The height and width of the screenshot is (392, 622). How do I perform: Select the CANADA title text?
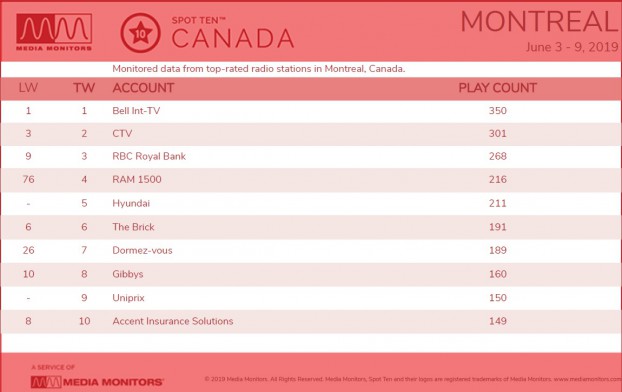[x=232, y=38]
